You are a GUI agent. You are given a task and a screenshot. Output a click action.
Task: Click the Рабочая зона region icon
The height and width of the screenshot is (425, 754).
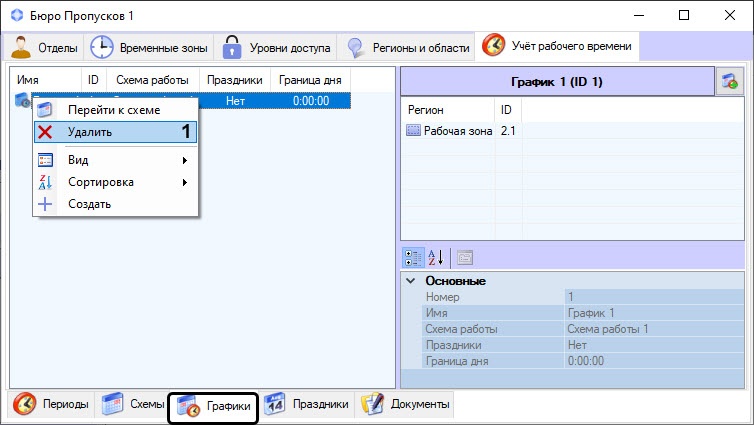413,131
